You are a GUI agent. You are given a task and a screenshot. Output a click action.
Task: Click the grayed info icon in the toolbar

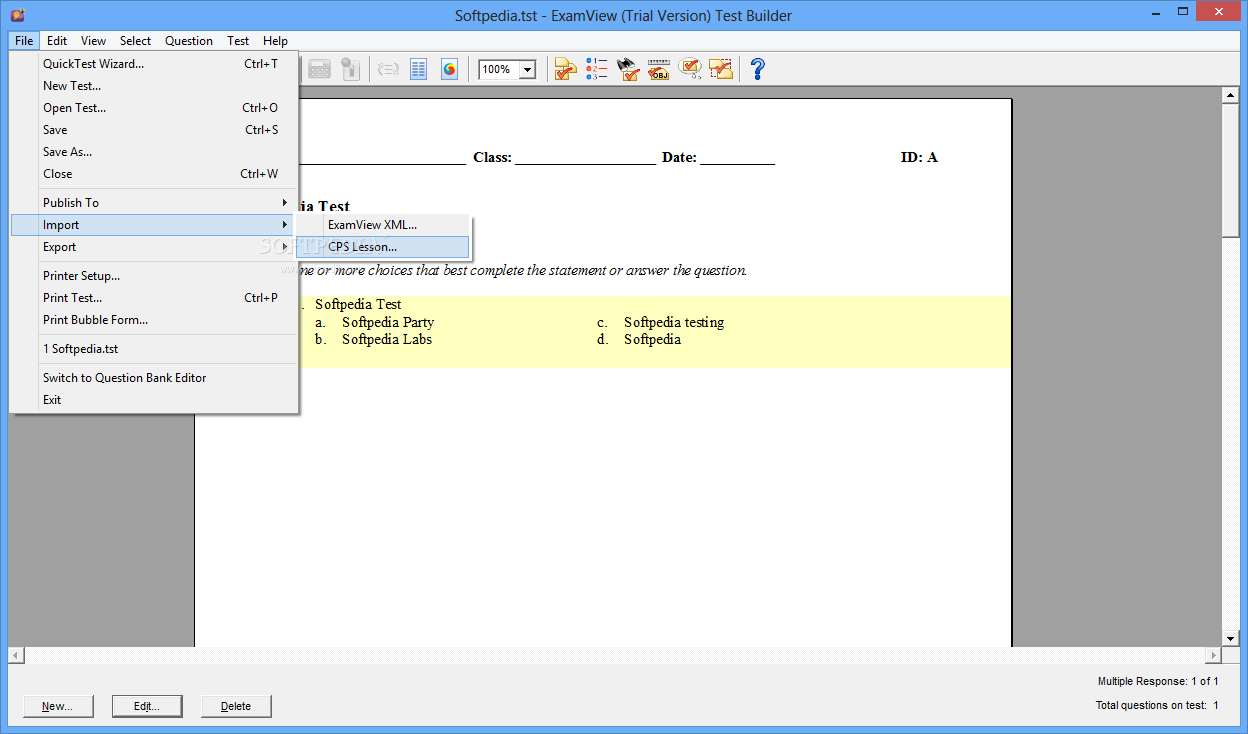point(349,69)
